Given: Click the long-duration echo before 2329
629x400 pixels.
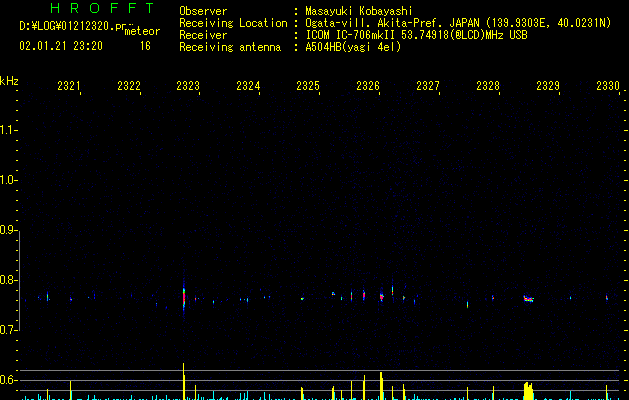Looking at the screenshot, I should click(x=529, y=298).
